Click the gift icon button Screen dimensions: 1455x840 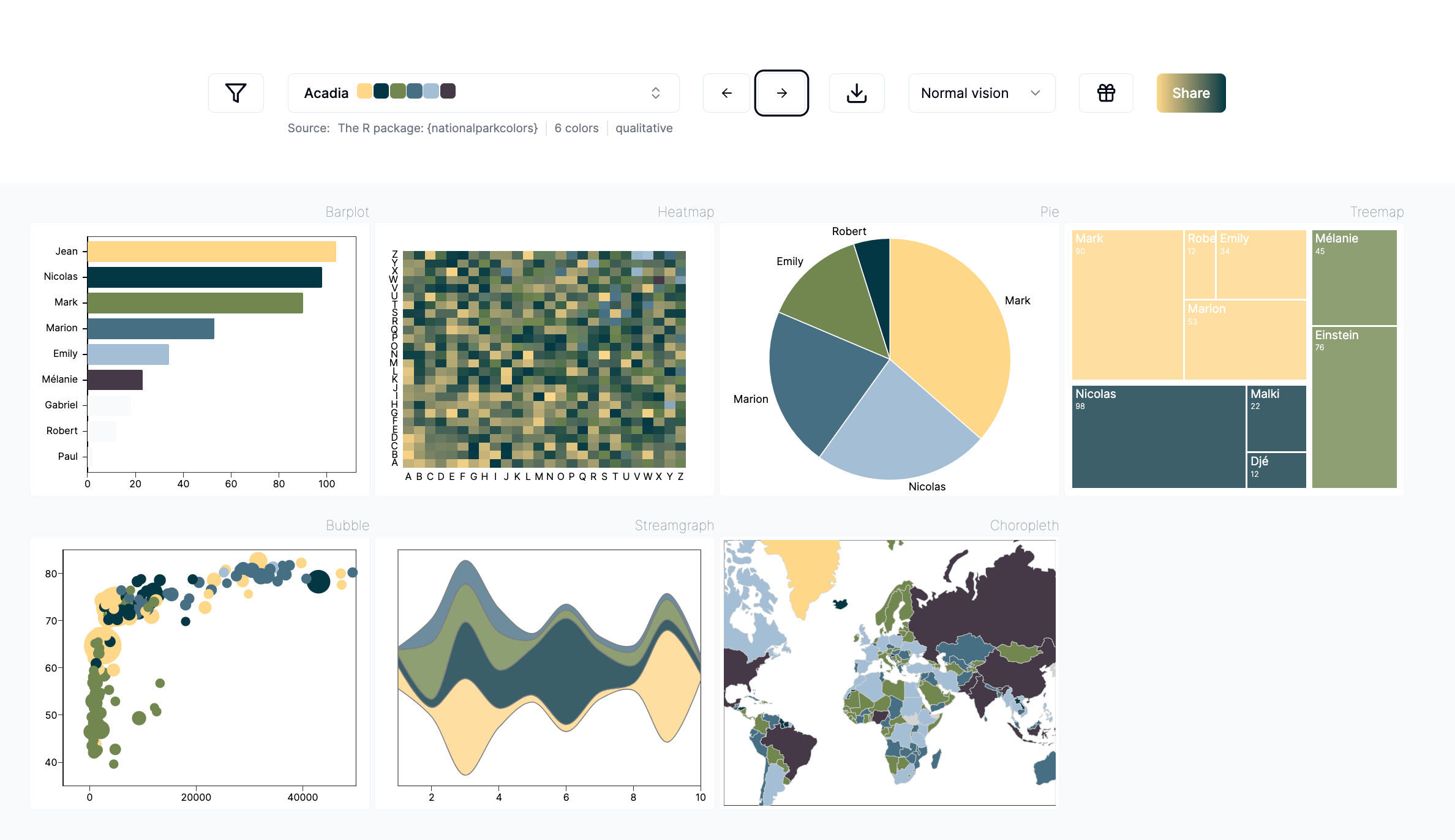point(1106,93)
